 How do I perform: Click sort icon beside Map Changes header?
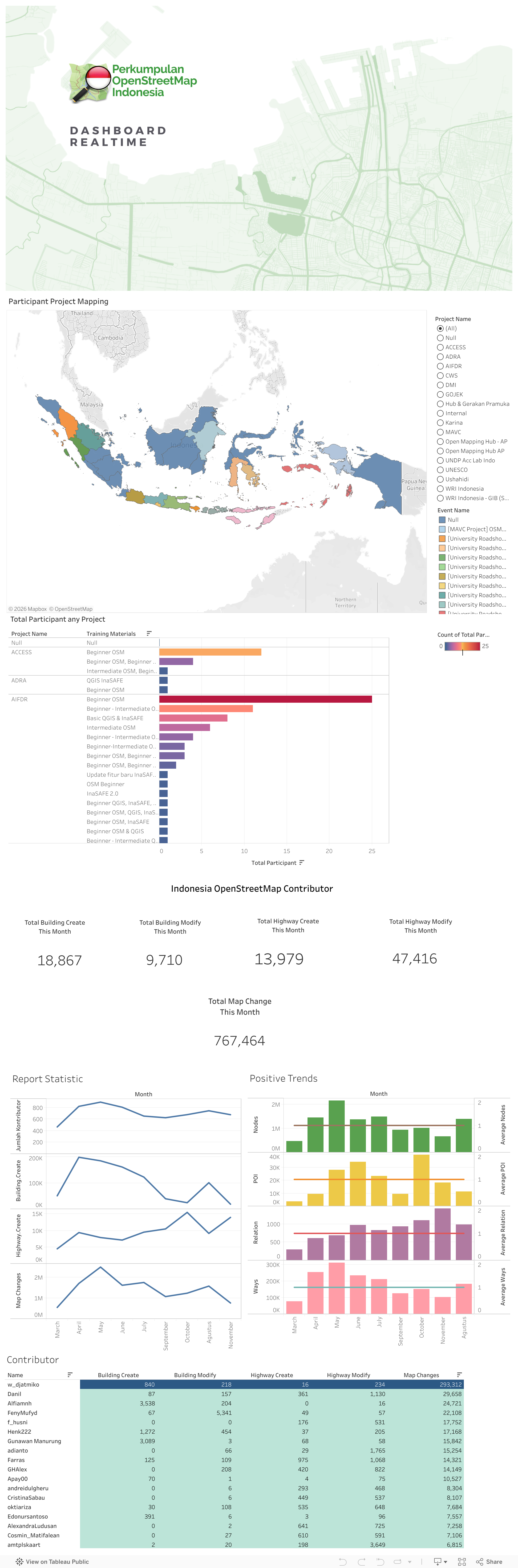point(459,1375)
